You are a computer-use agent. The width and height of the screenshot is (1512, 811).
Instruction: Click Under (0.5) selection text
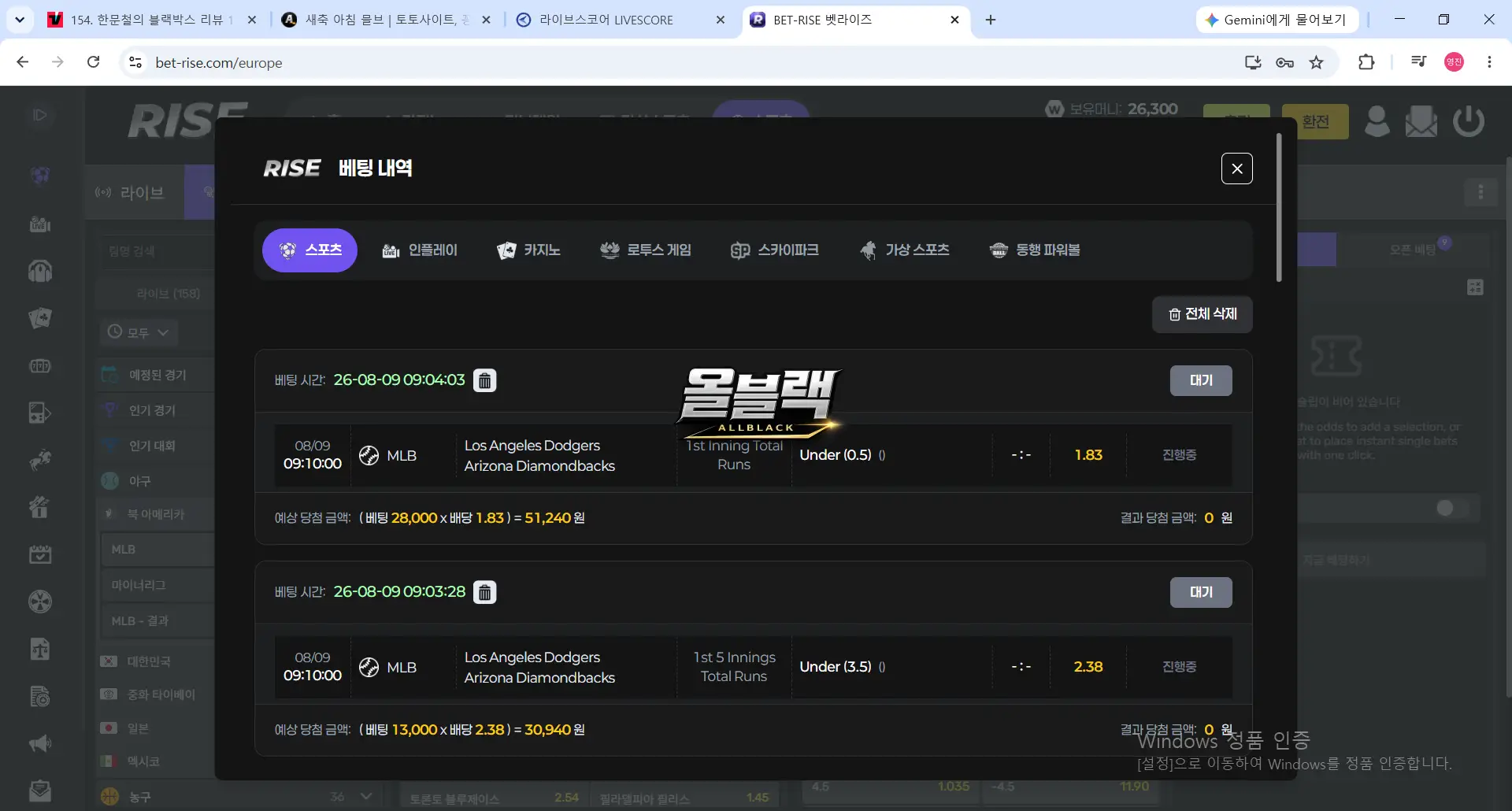click(x=836, y=455)
